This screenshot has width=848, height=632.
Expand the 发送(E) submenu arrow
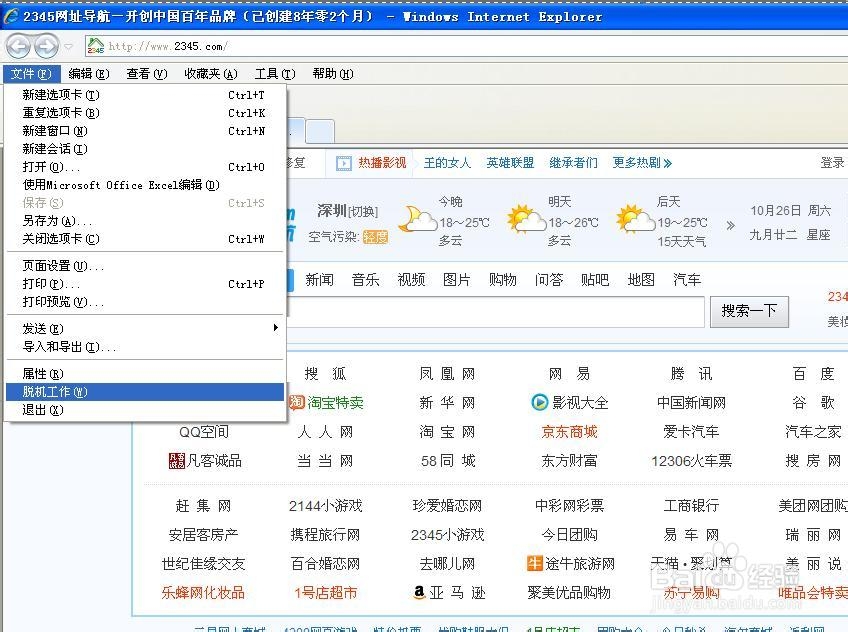(x=276, y=328)
